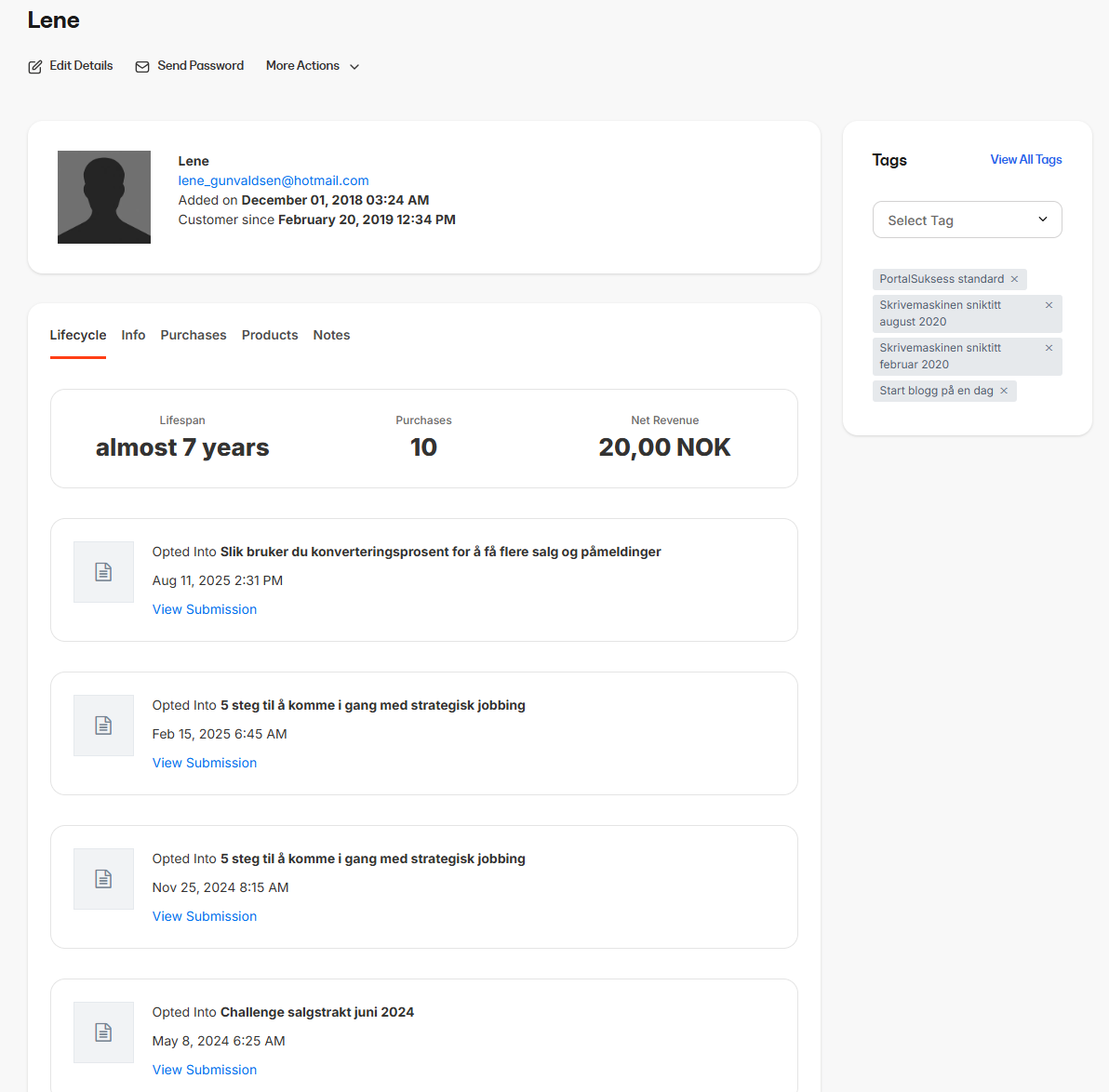Click the Edit Details label
Screen dimensions: 1109x1092
click(81, 65)
